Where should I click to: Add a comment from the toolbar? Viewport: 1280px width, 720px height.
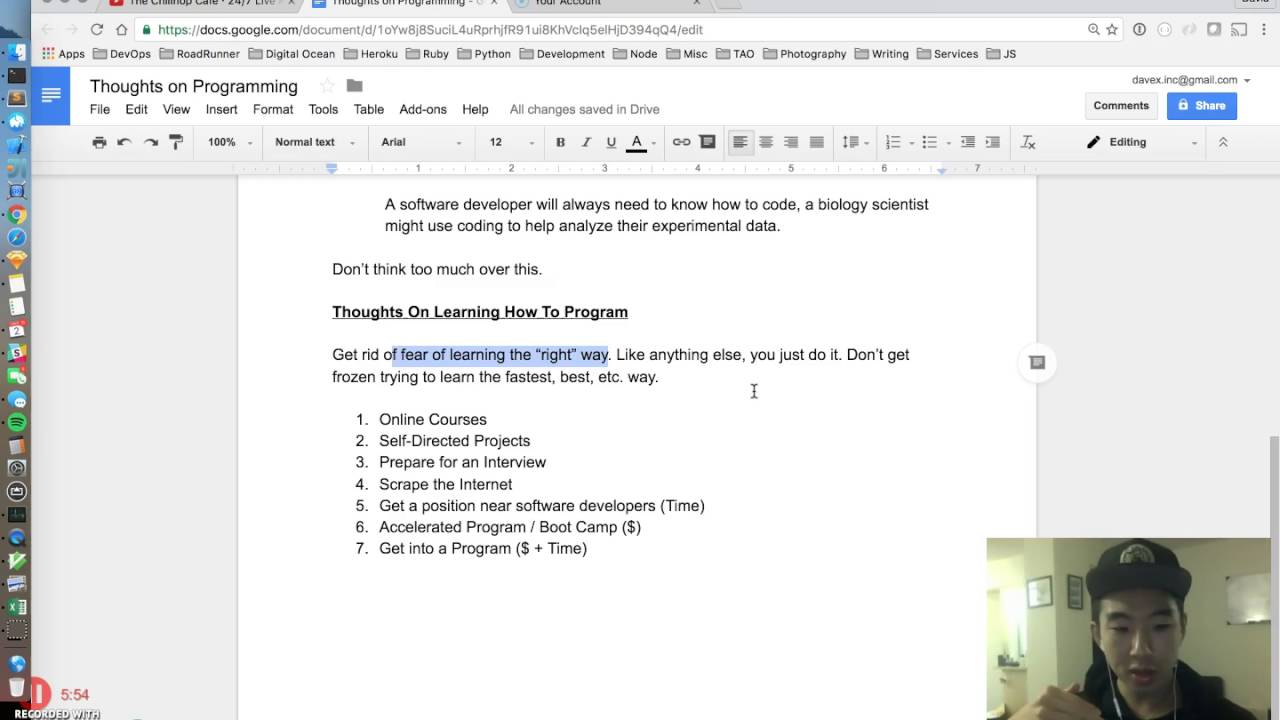(x=708, y=142)
